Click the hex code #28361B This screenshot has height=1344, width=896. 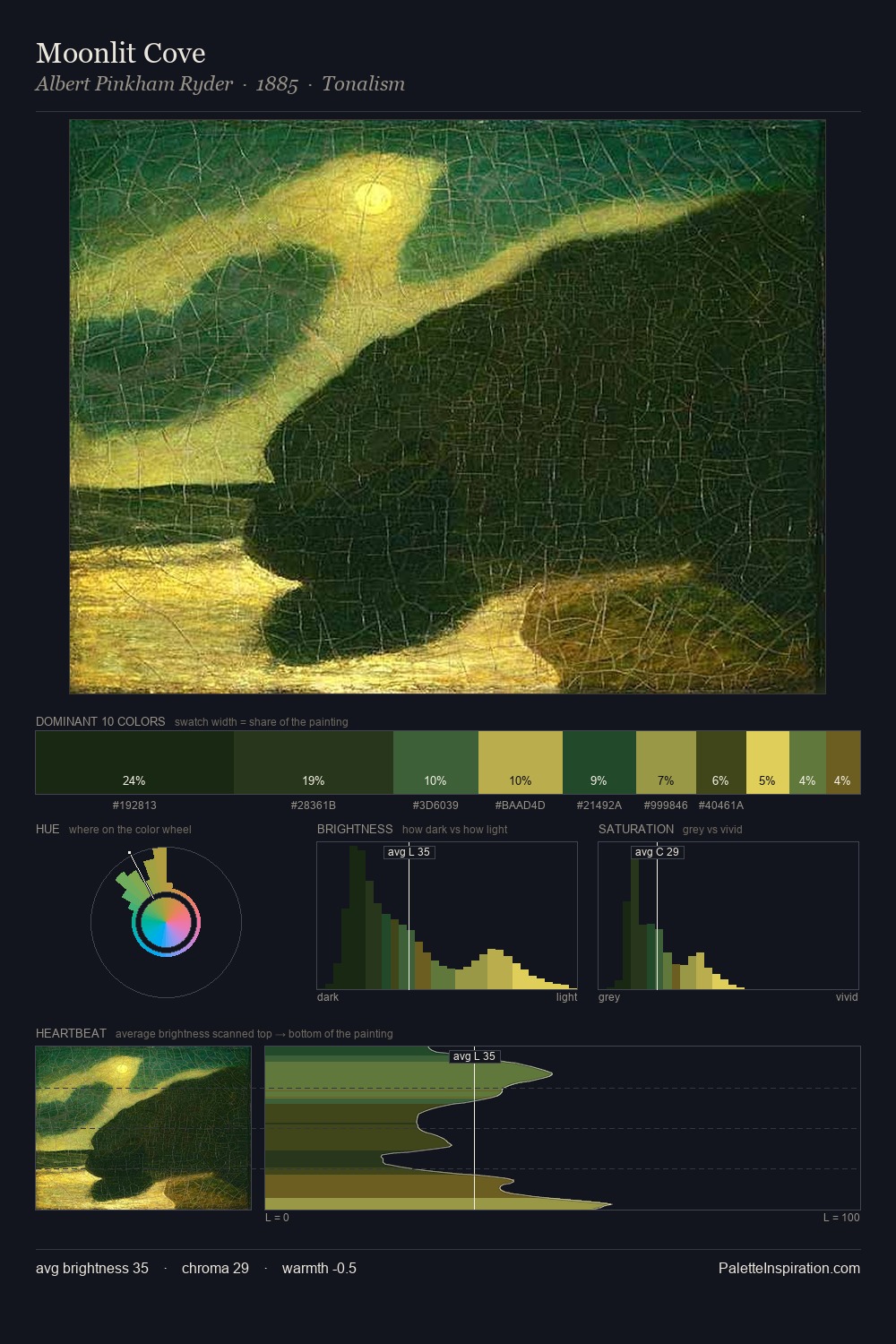tap(314, 806)
